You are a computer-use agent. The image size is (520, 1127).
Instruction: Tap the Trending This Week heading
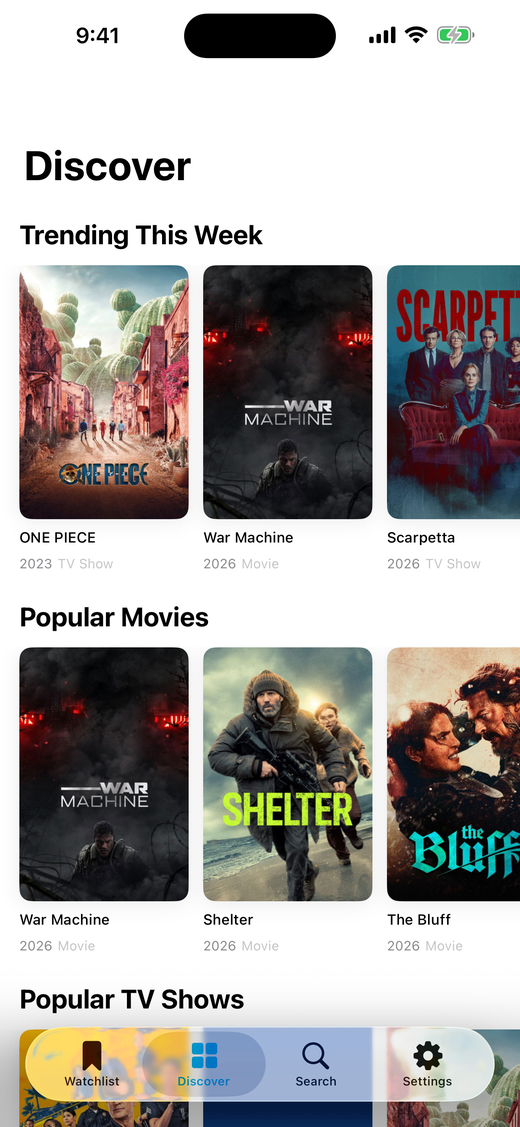[141, 235]
